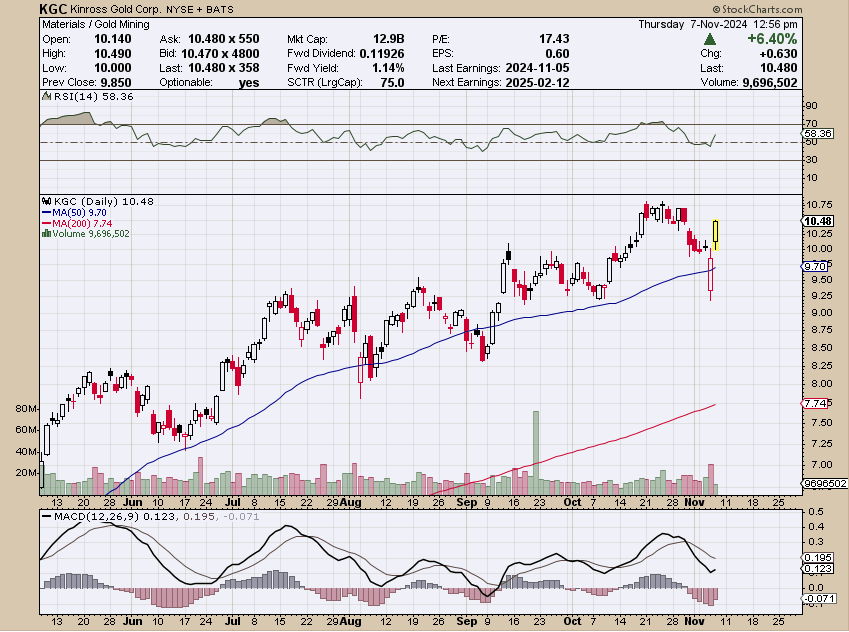Click the SCTR (LrgCap) 75.0 value
The height and width of the screenshot is (632, 849).
click(x=393, y=82)
